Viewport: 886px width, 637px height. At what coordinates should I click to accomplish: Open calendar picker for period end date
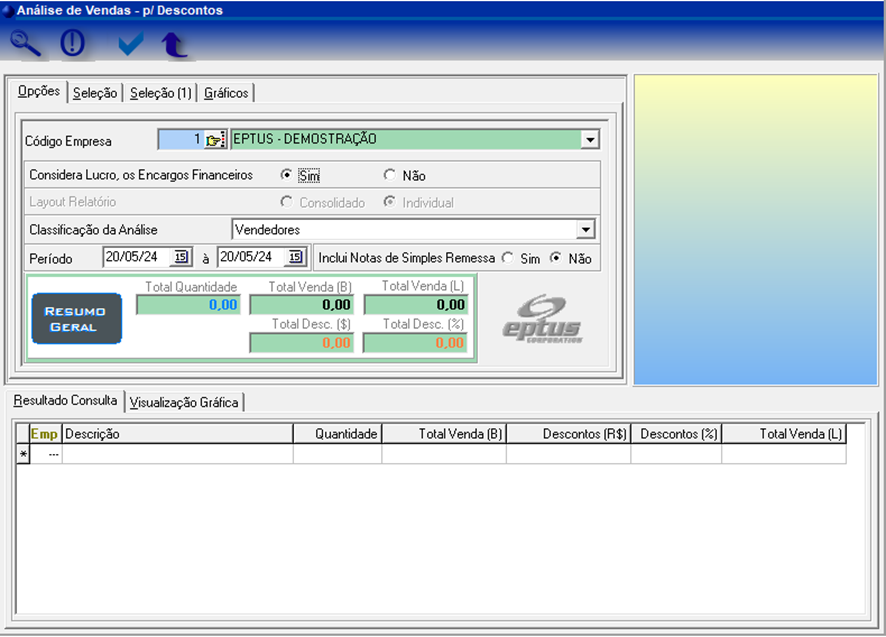[295, 257]
